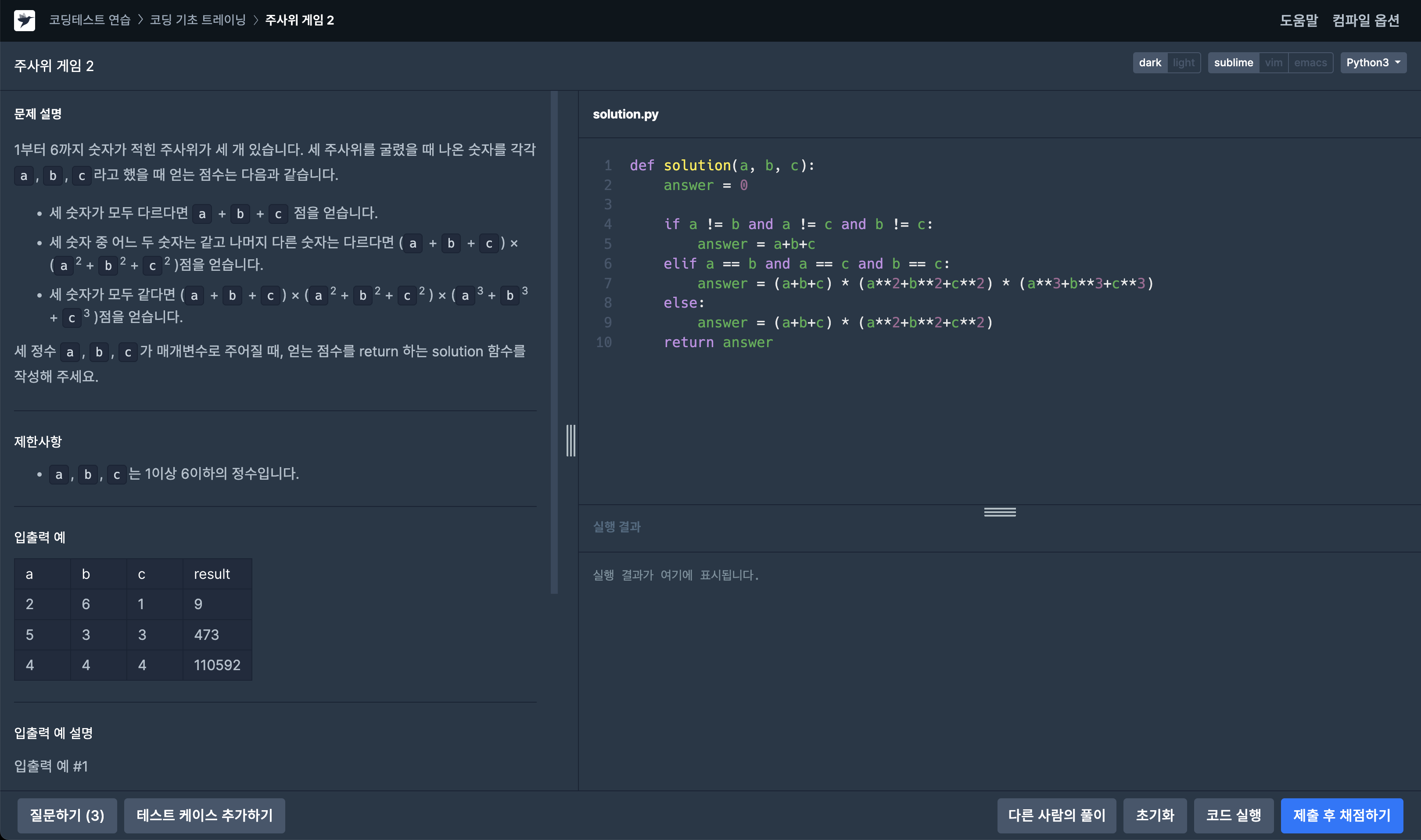Enable vim keybindings
1421x840 pixels.
(x=1274, y=62)
